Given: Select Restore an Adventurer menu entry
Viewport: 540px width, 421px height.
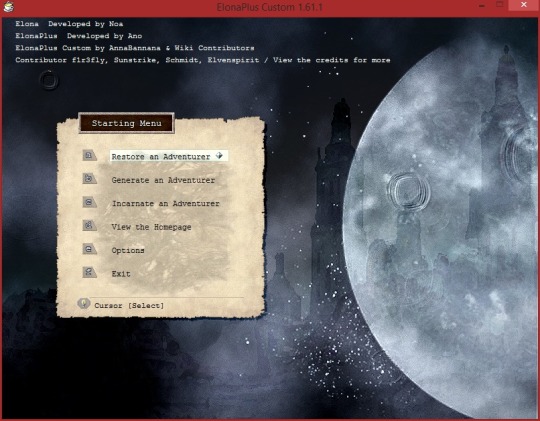Looking at the screenshot, I should coord(168,156).
